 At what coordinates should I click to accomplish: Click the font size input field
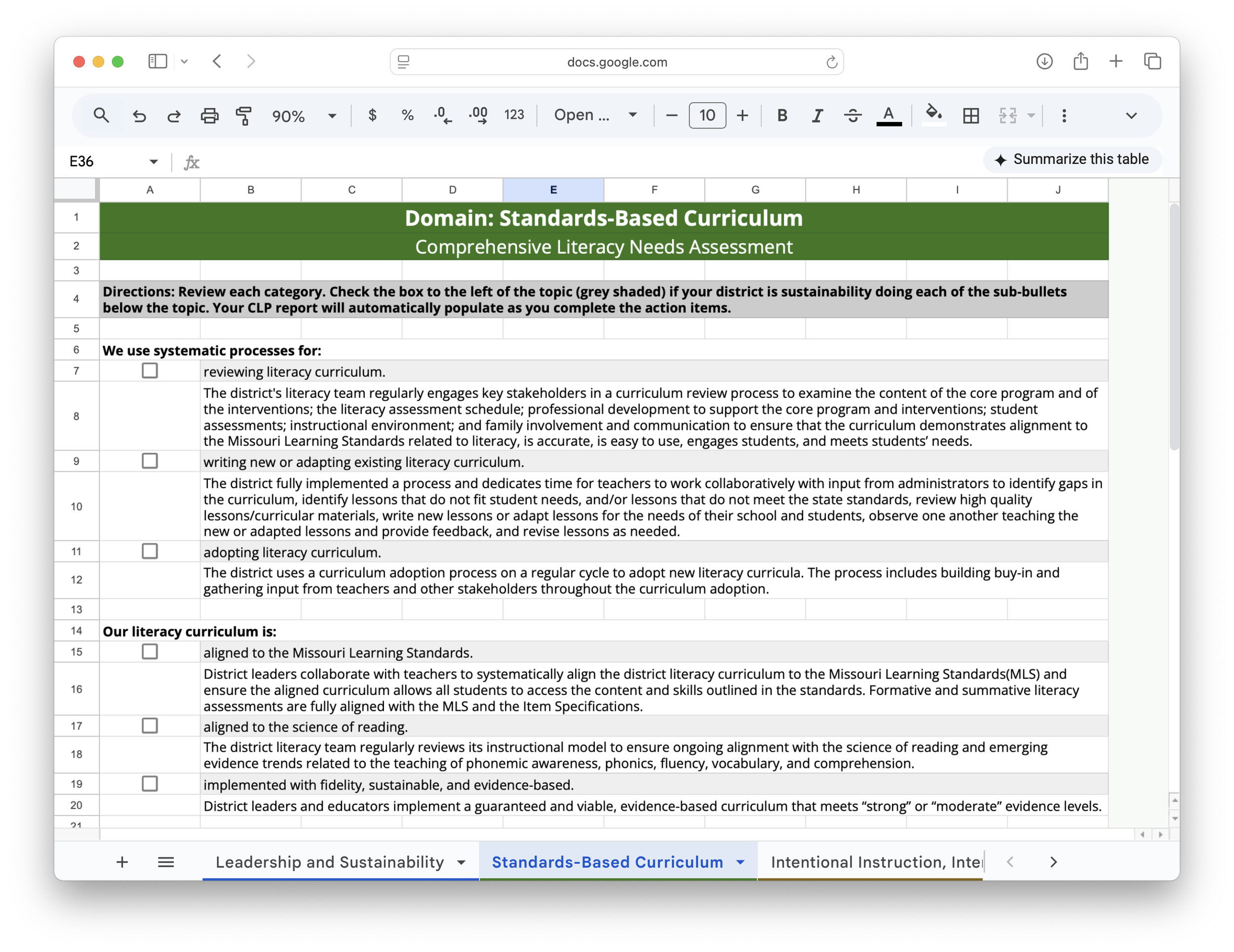tap(707, 116)
